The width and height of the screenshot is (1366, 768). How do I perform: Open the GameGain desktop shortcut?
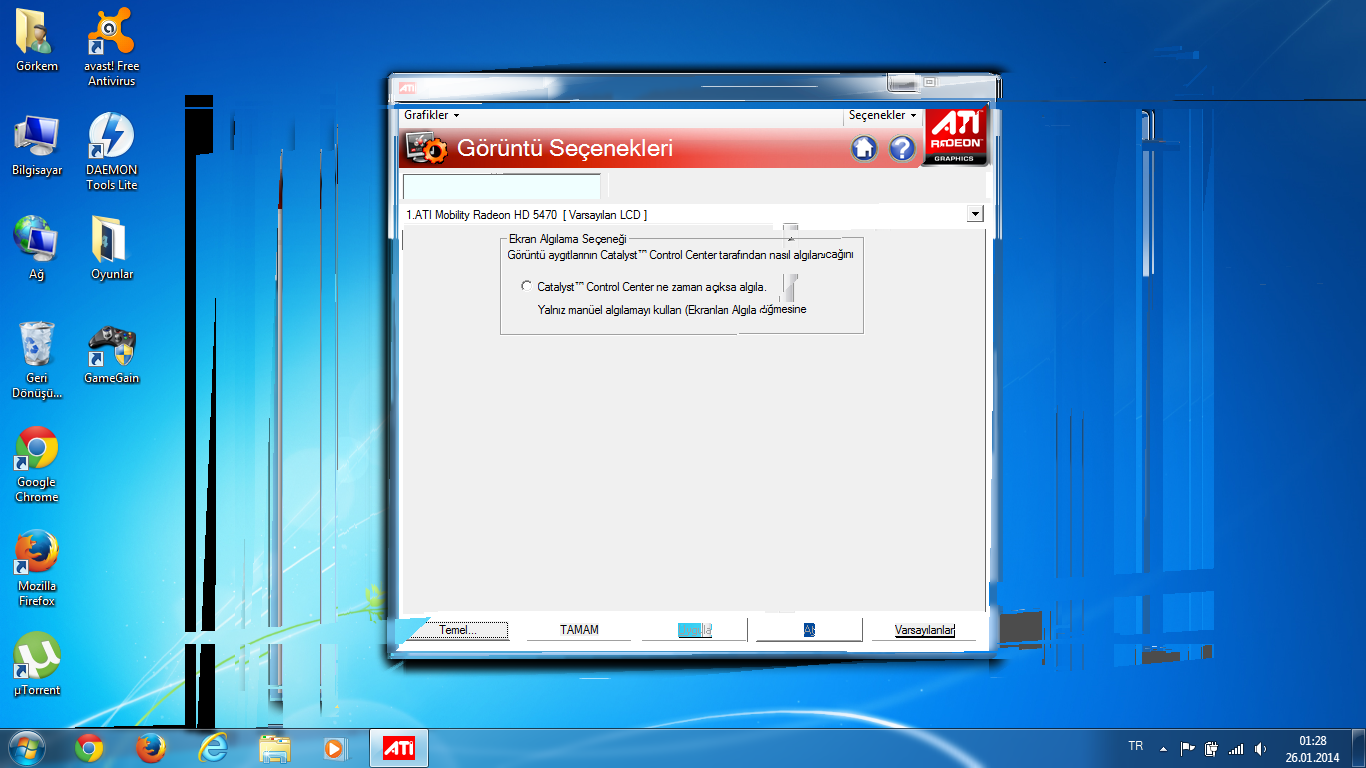click(x=112, y=354)
